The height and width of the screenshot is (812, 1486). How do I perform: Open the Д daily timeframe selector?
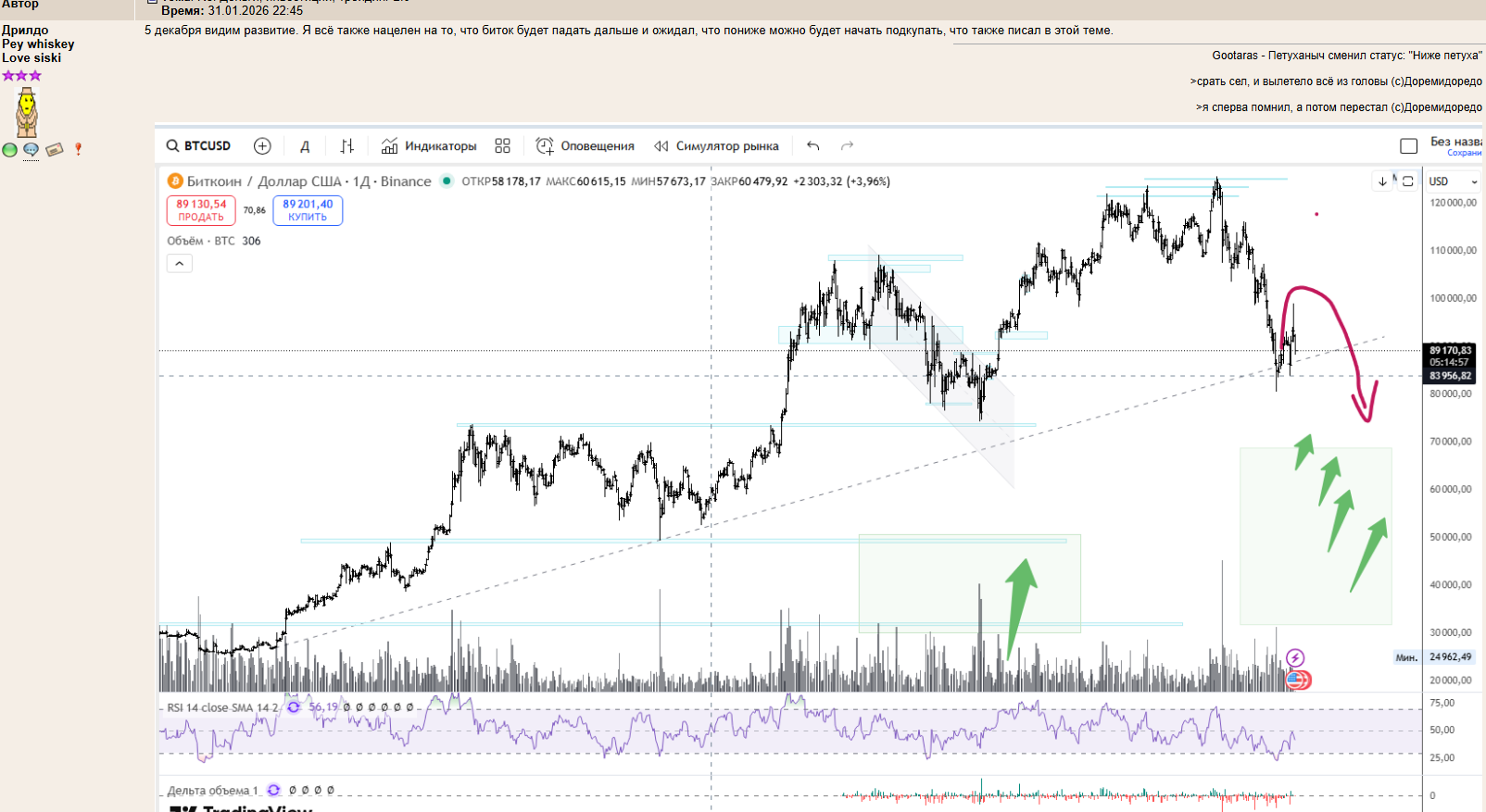[x=305, y=146]
